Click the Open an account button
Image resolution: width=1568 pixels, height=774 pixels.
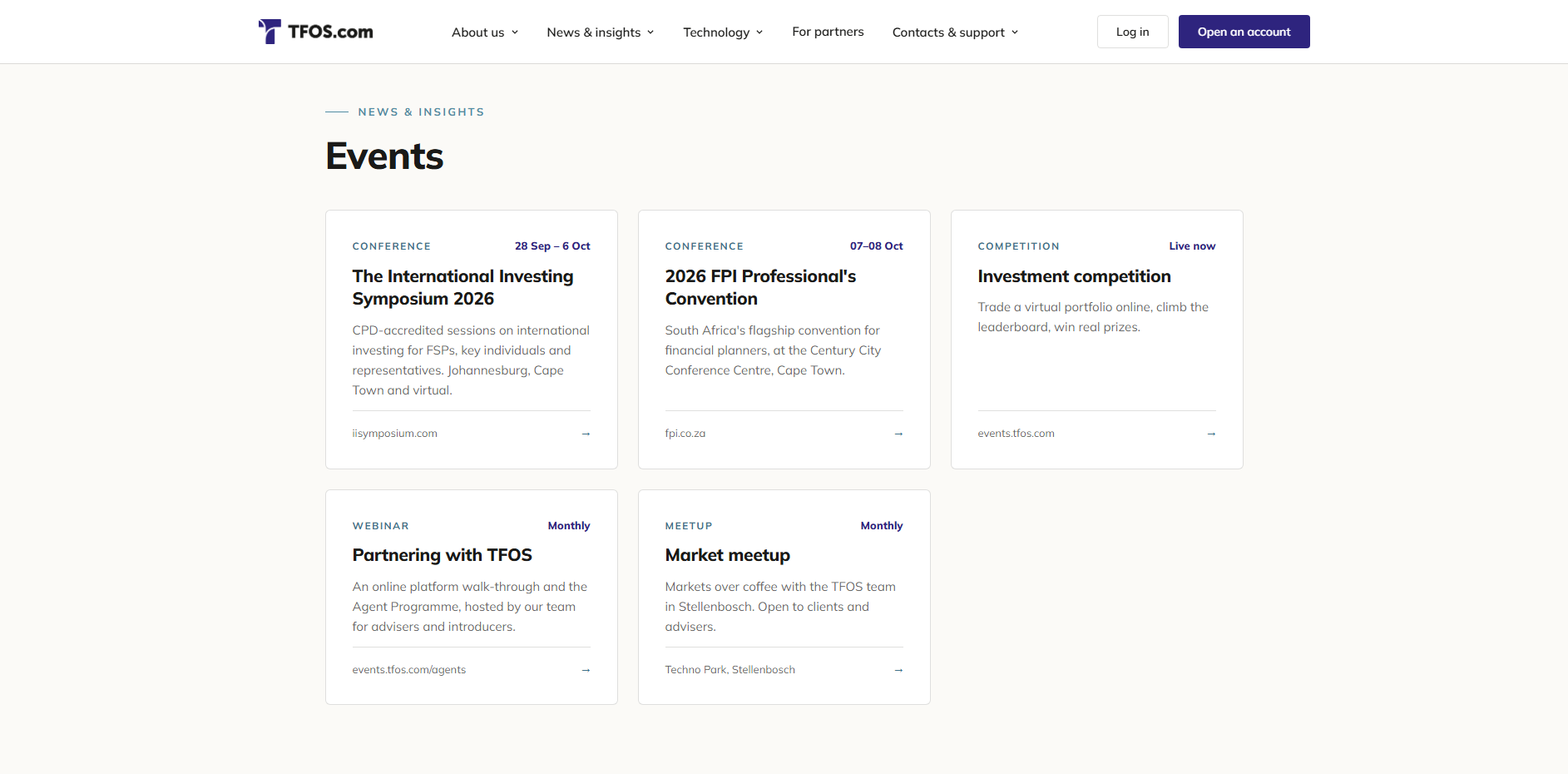point(1244,32)
